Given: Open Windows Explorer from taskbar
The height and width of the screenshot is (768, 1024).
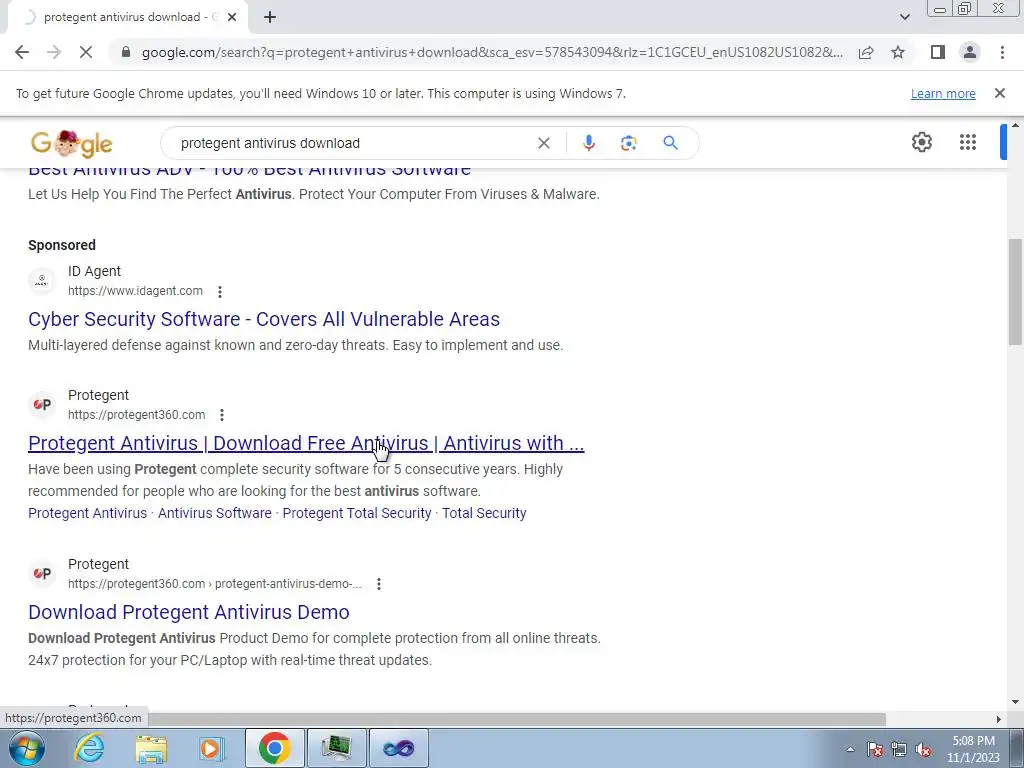Looking at the screenshot, I should pyautogui.click(x=151, y=748).
